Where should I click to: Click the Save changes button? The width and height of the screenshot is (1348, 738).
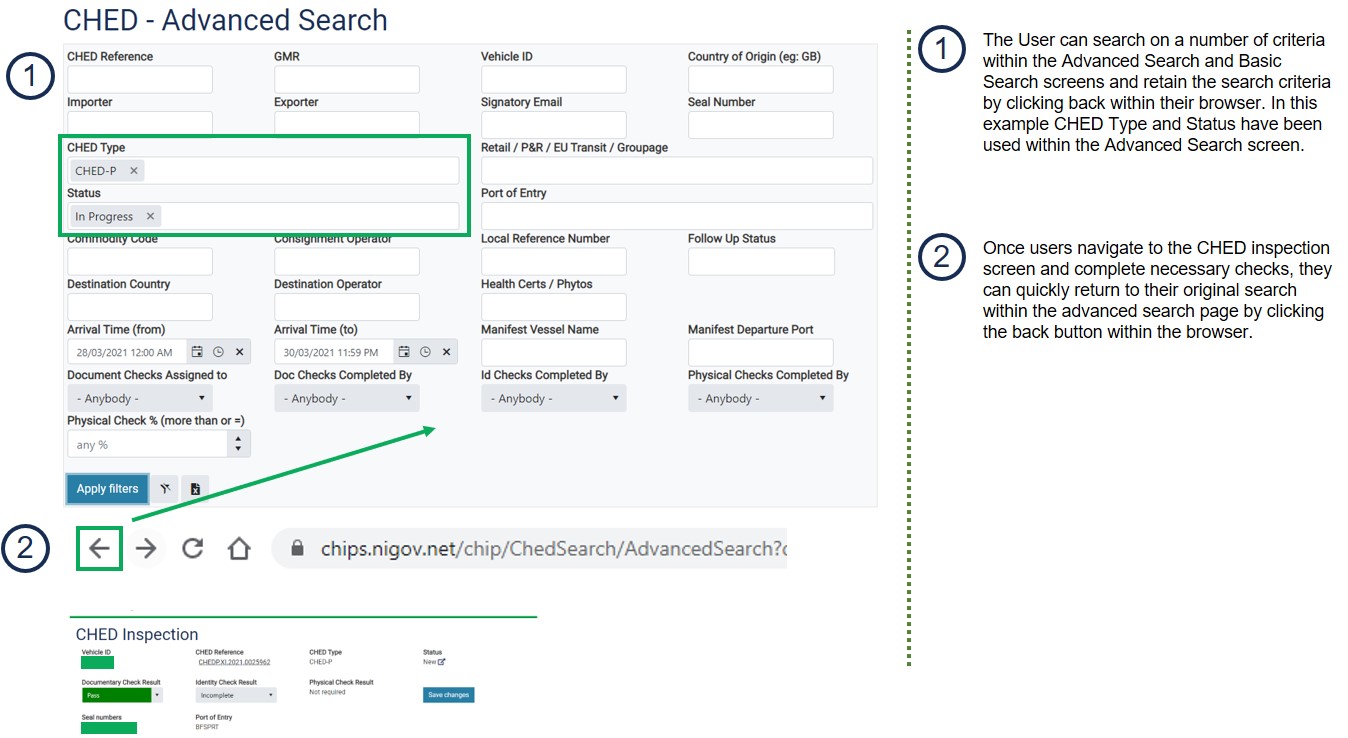coord(448,695)
